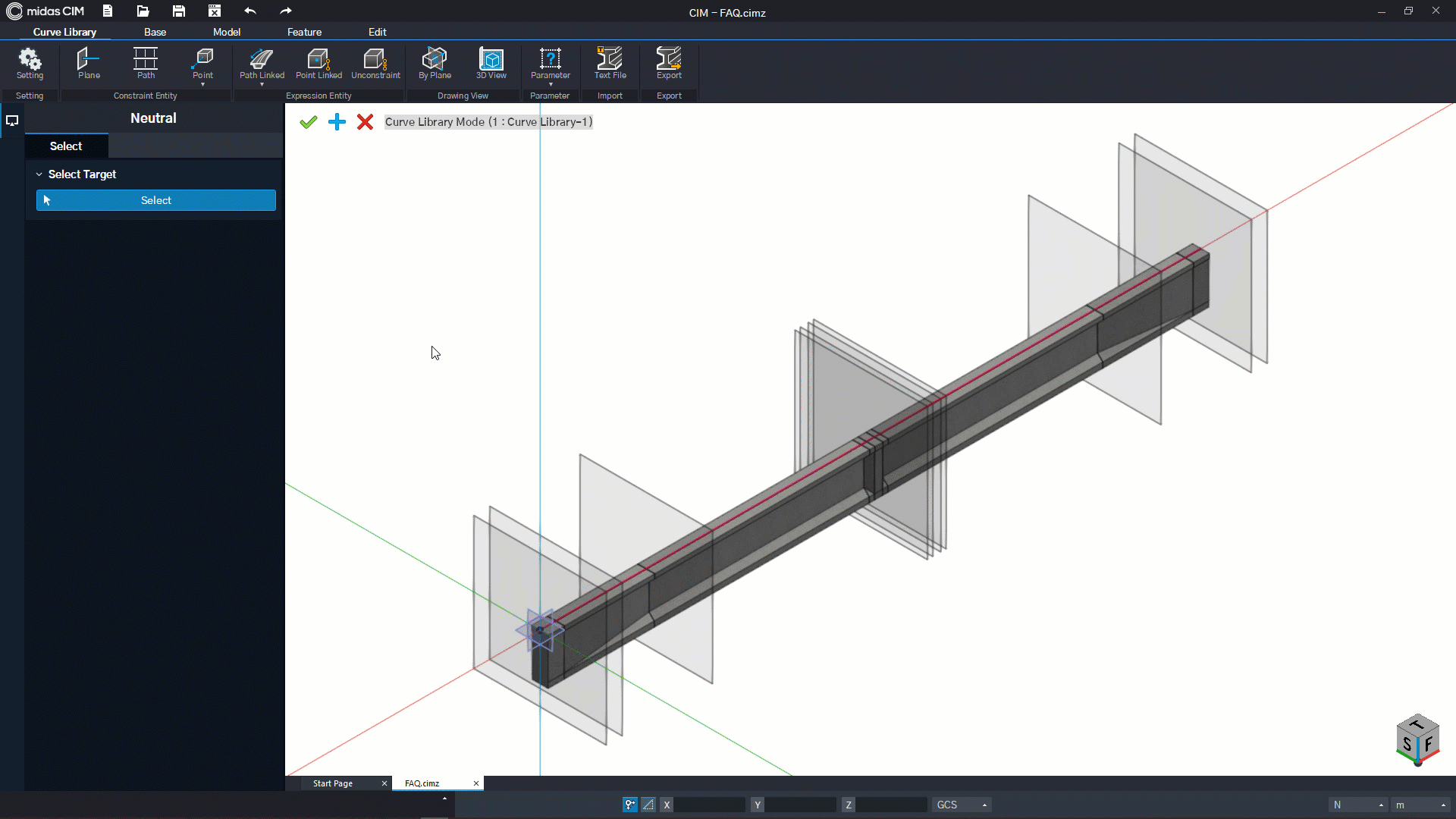Click the blue Select button
Image resolution: width=1456 pixels, height=819 pixels.
(156, 200)
